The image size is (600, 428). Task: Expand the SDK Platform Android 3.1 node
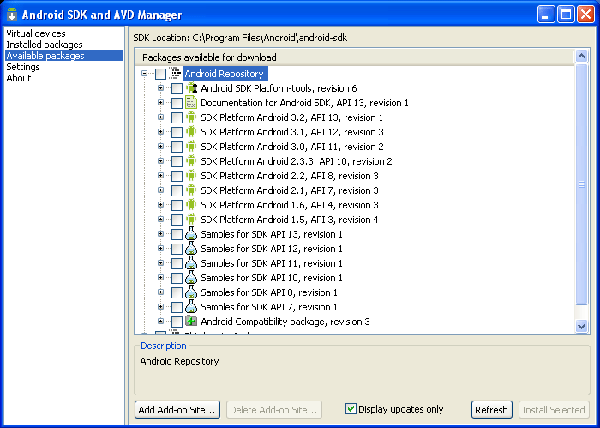[161, 132]
